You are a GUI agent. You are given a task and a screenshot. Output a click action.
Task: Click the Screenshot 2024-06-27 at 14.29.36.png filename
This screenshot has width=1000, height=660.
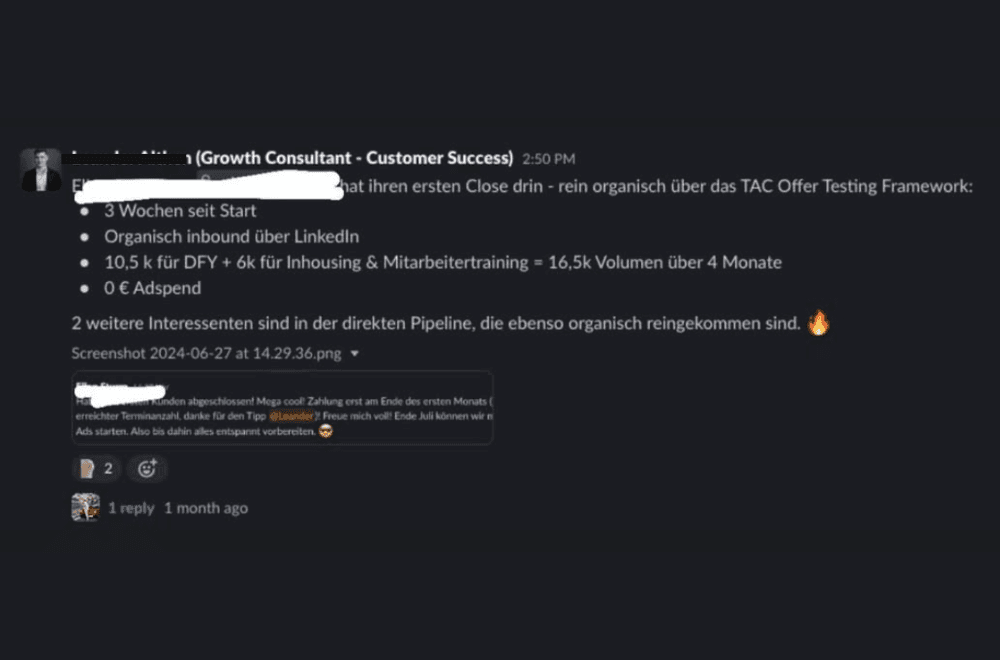tap(206, 353)
